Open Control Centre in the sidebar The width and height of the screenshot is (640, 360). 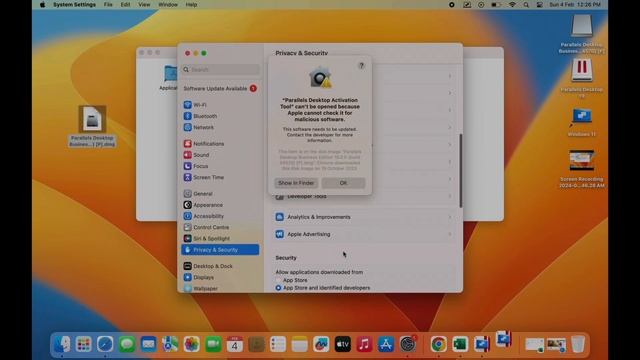point(206,227)
